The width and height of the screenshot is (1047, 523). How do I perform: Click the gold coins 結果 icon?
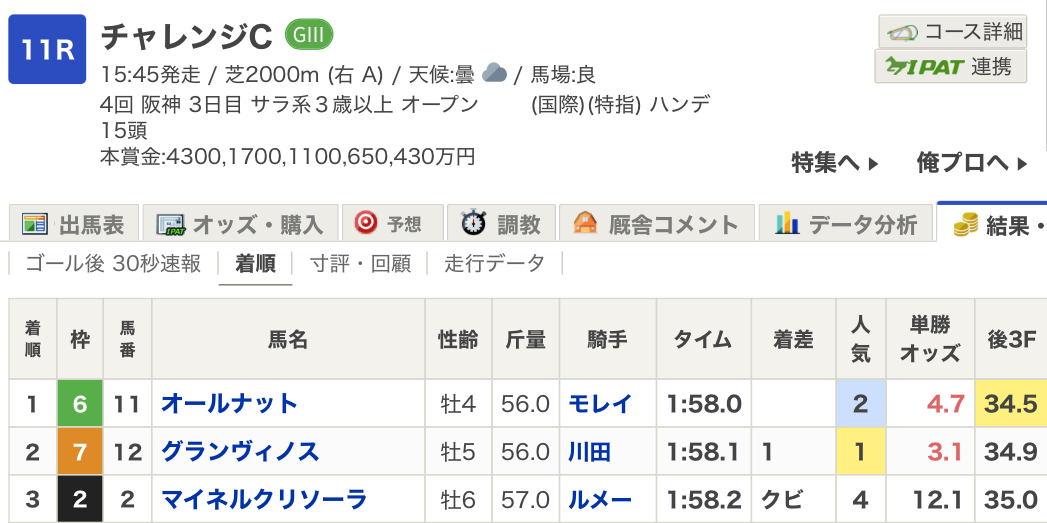[x=965, y=225]
